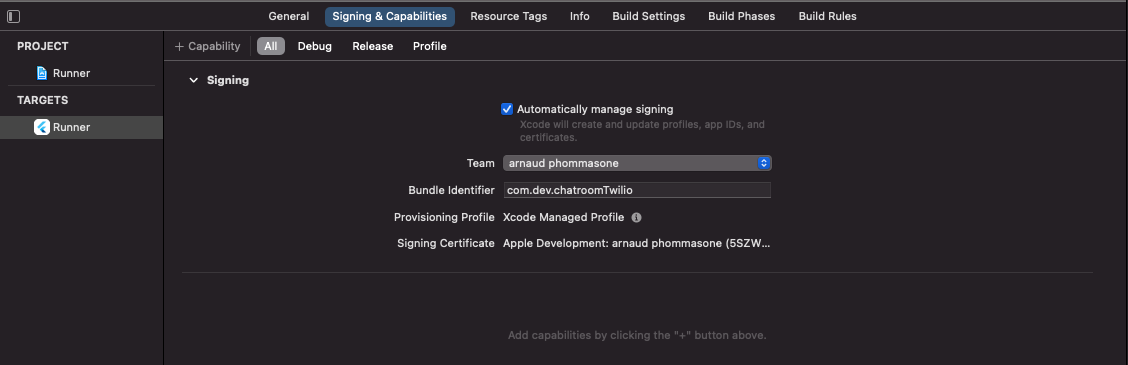The width and height of the screenshot is (1128, 365).
Task: Click the TARGETS section header
Action: pos(42,100)
